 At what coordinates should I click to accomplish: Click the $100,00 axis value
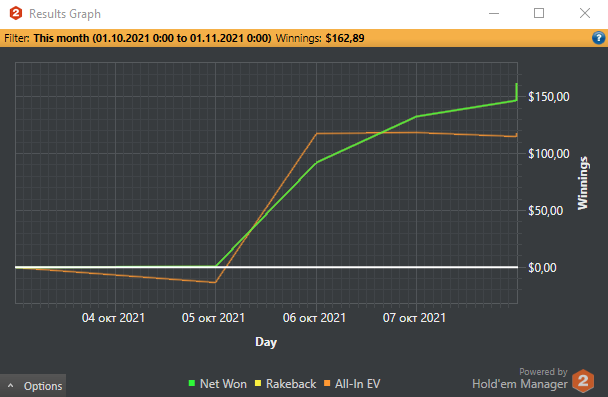(549, 154)
